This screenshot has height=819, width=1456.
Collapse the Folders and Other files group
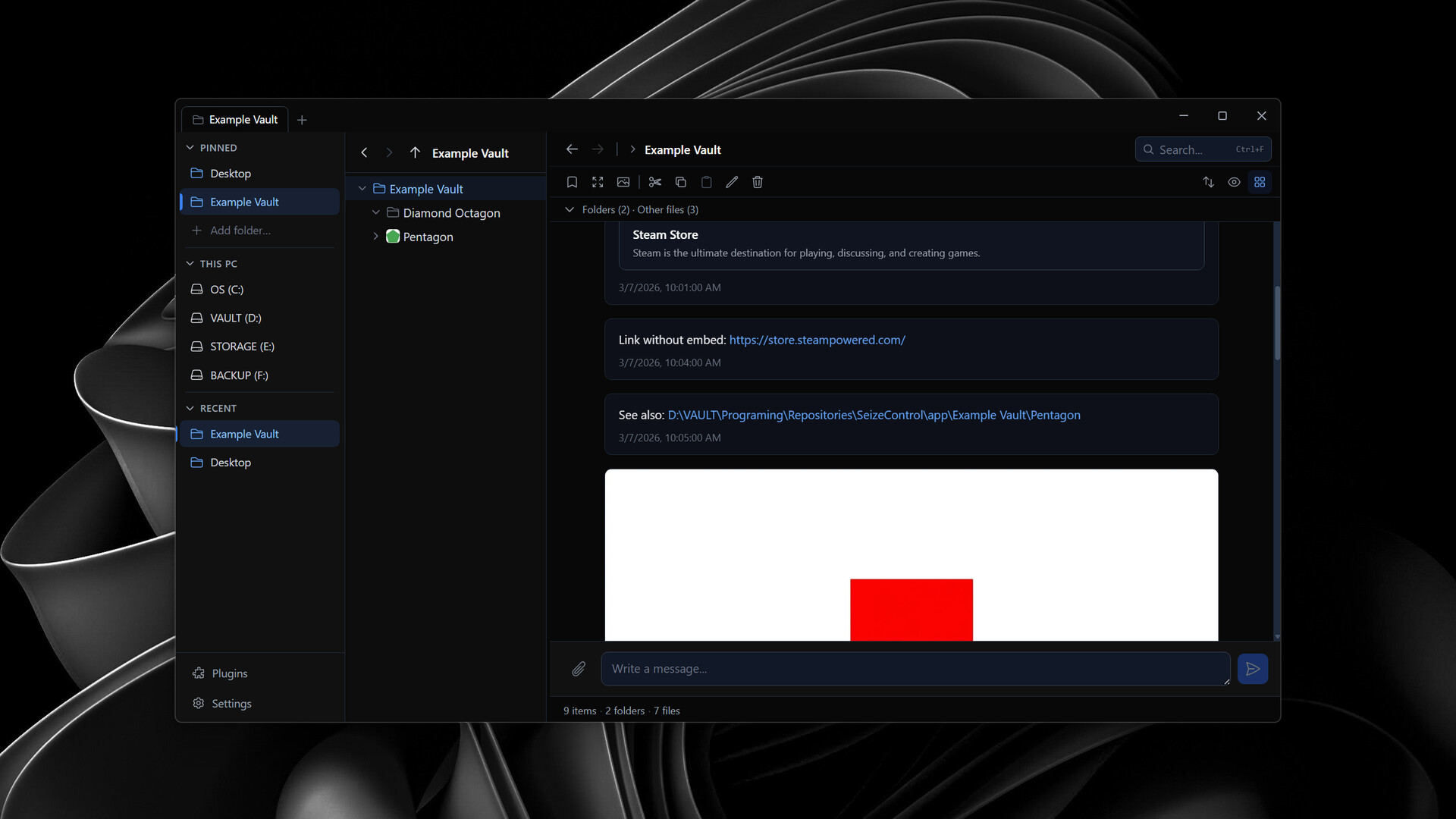[x=570, y=209]
